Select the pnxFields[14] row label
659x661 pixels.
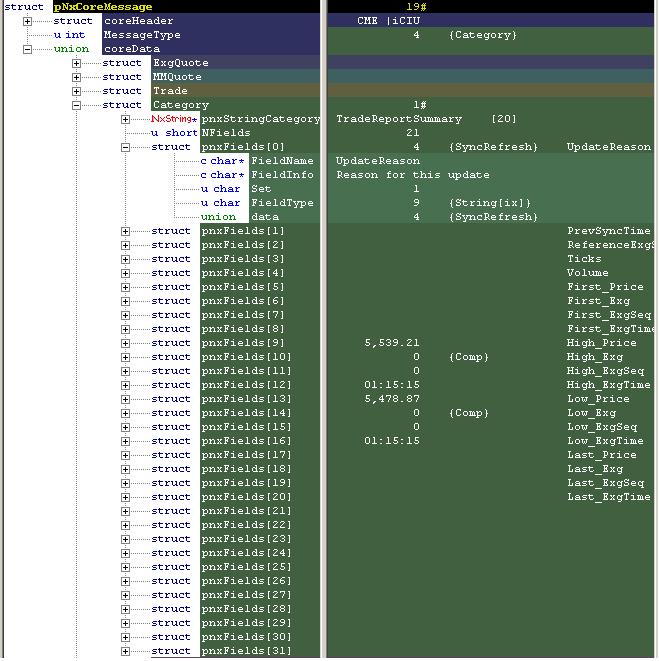(x=246, y=413)
